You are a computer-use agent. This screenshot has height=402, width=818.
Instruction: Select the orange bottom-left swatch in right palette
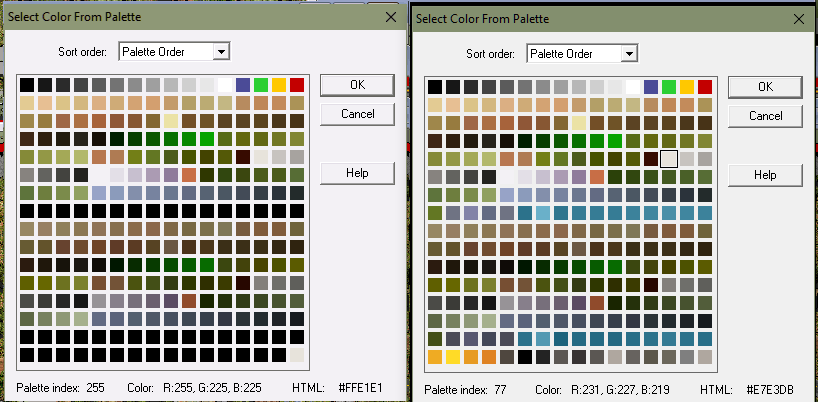point(435,357)
